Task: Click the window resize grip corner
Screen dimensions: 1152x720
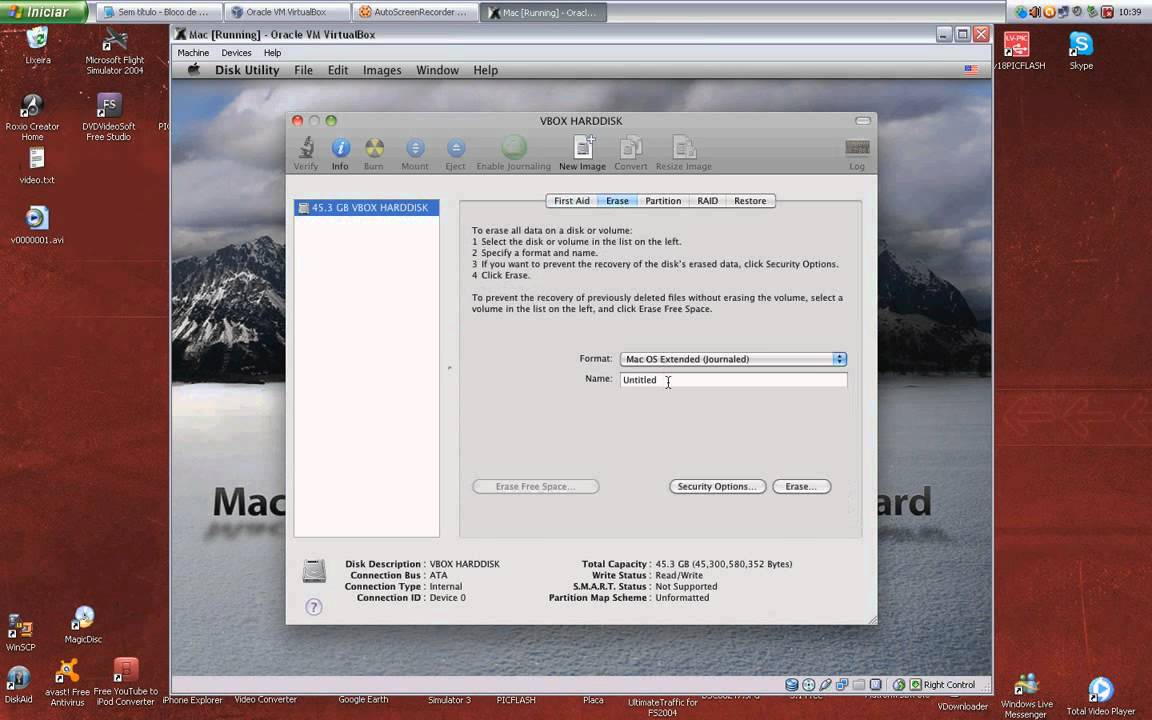Action: pos(872,620)
